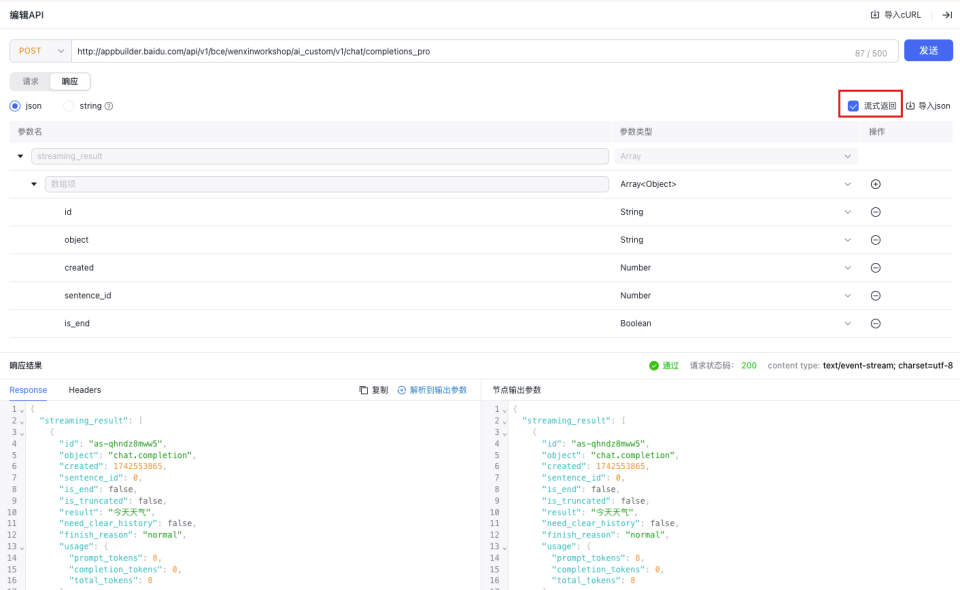The height and width of the screenshot is (590, 960).
Task: Click 解析到输出参数 link
Action: pos(438,390)
